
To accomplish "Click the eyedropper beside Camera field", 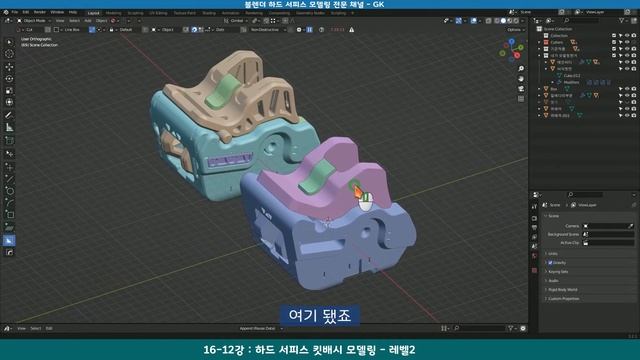I will (x=631, y=226).
